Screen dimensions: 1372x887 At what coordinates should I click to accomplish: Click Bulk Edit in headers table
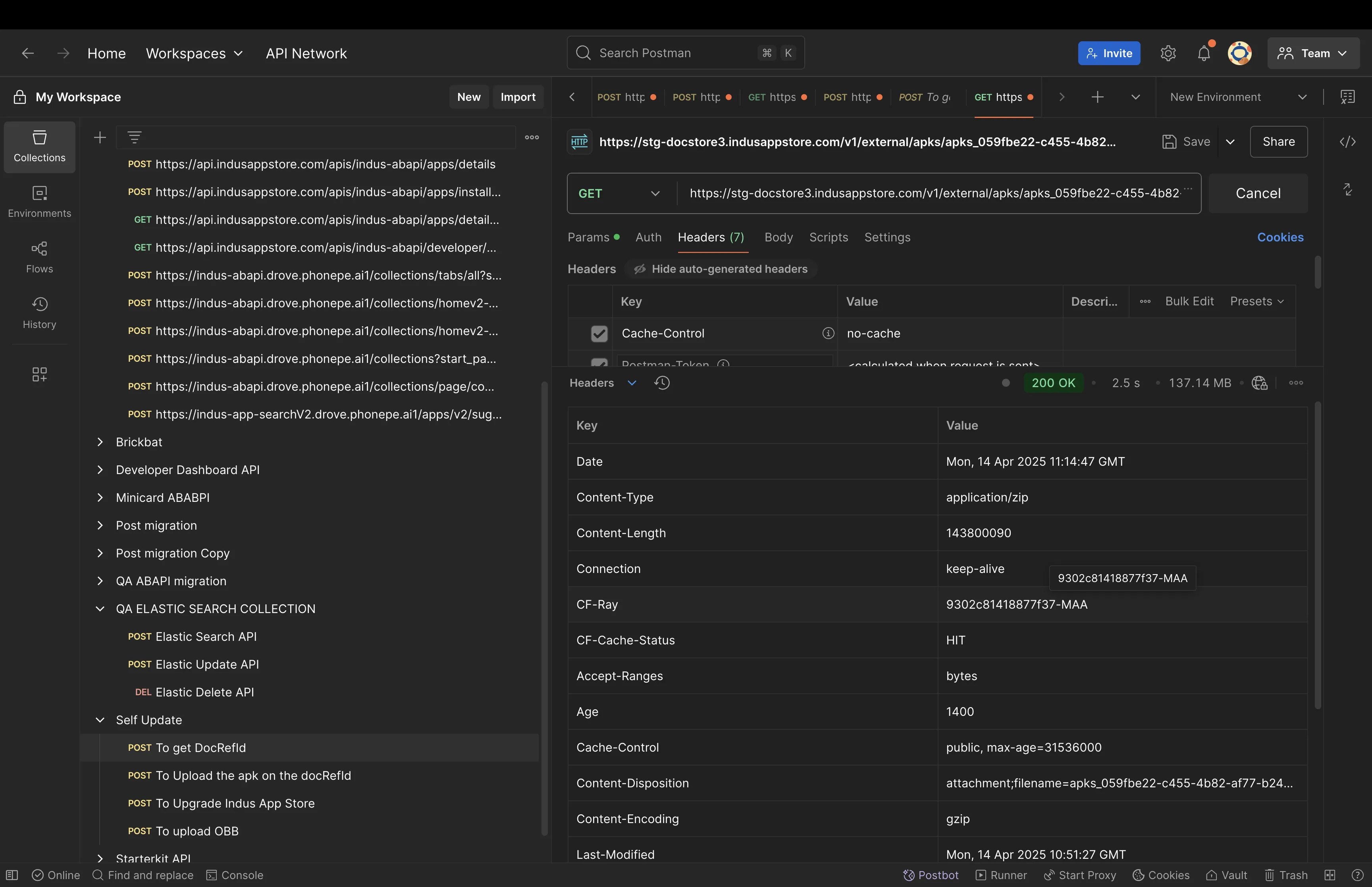click(x=1189, y=302)
